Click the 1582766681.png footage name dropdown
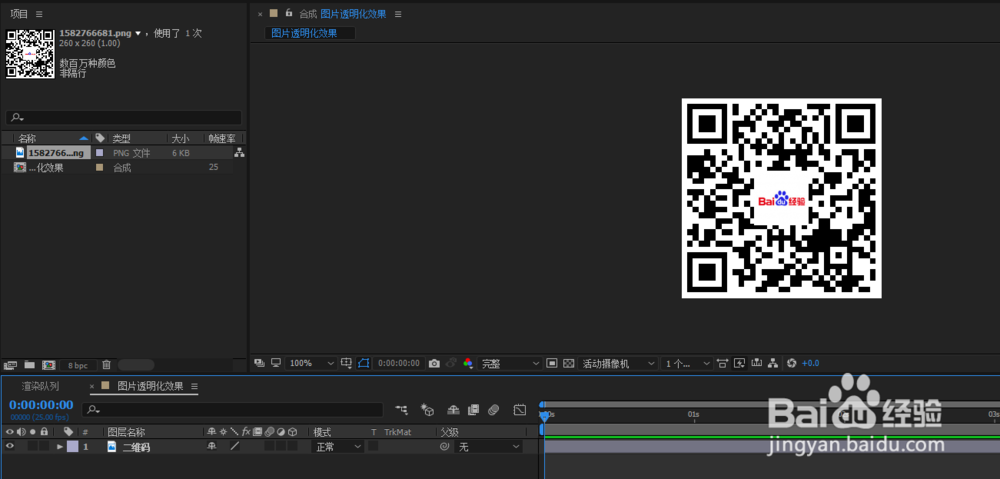 point(99,33)
